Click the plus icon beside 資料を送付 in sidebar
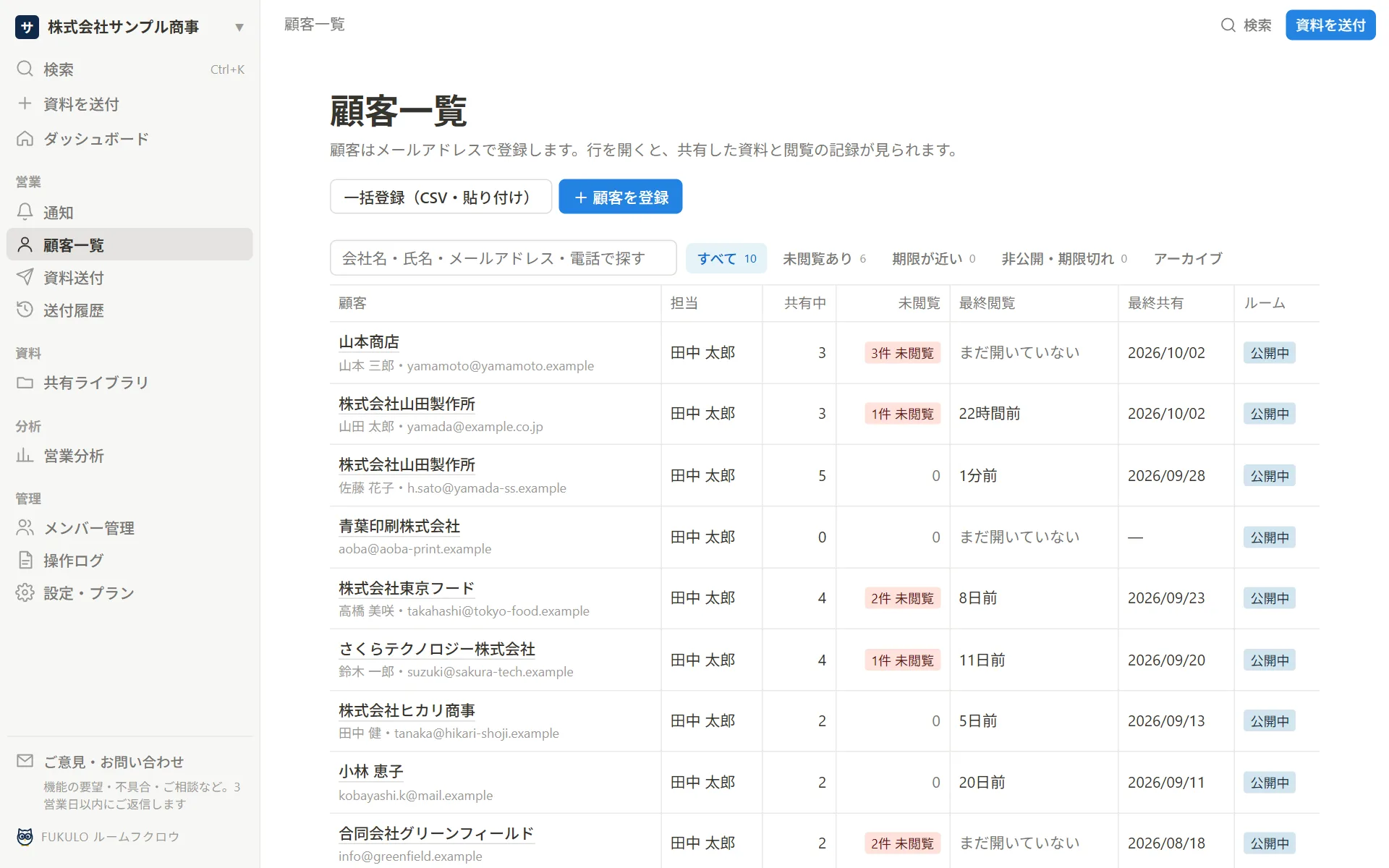Screen dimensions: 1389x868 tap(25, 103)
